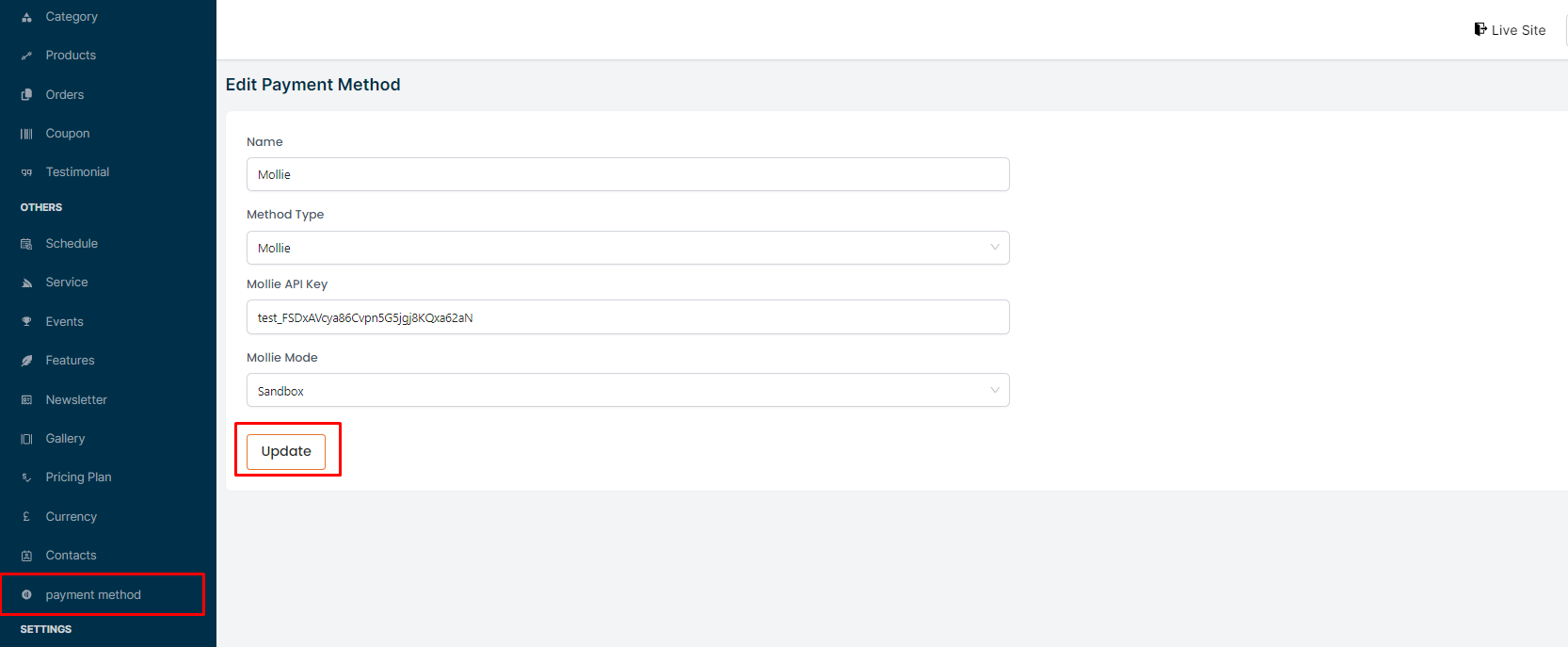This screenshot has height=647, width=1568.
Task: Click the Schedule calendar icon
Action: pyautogui.click(x=26, y=244)
